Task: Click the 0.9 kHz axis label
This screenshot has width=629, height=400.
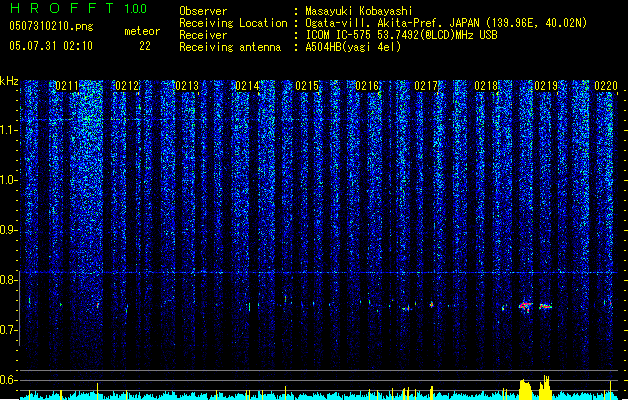Action: [x=8, y=230]
